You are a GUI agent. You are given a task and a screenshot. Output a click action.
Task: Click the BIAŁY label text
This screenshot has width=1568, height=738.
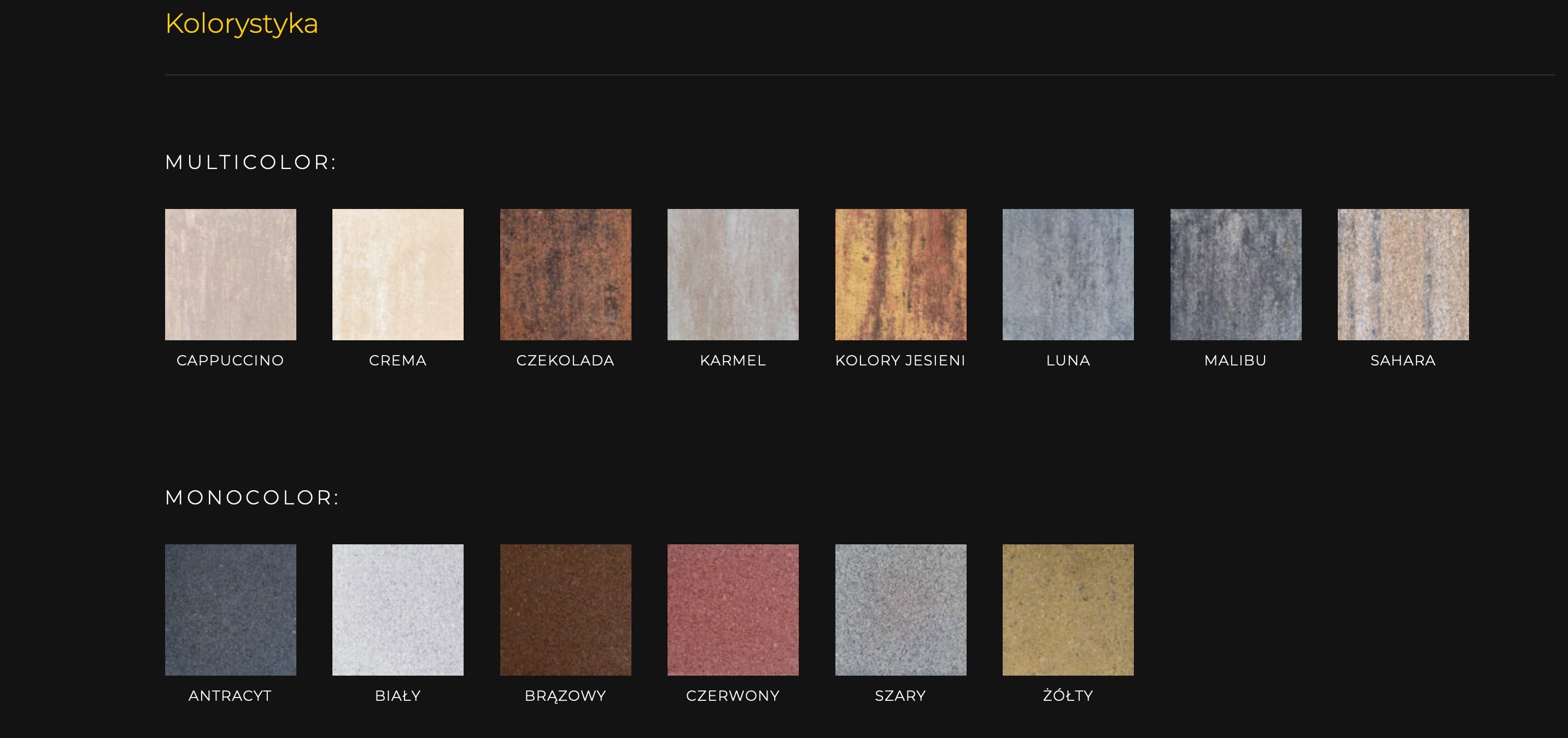coord(398,696)
